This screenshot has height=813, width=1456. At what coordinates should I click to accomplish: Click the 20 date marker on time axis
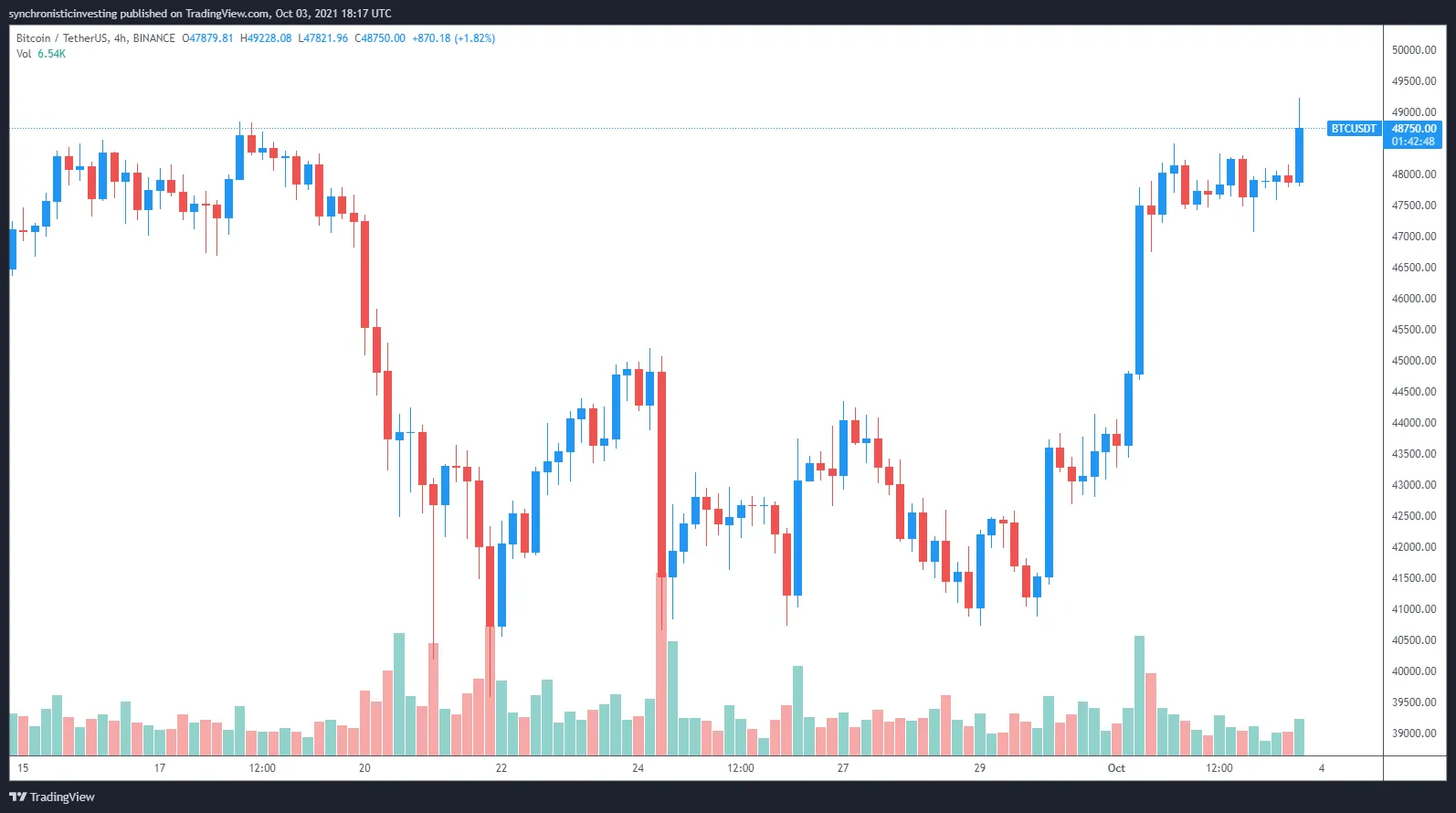(x=364, y=768)
